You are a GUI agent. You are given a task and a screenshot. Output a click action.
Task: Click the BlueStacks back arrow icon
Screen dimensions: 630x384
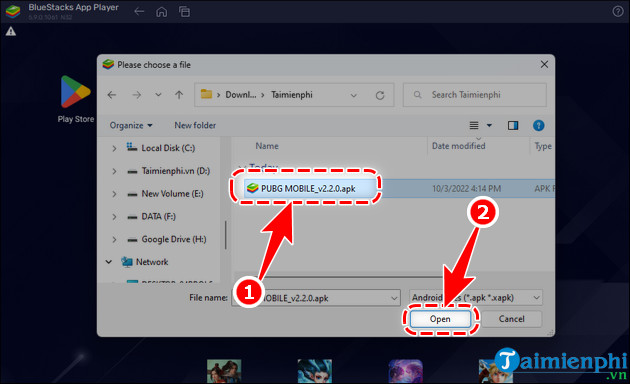point(139,12)
